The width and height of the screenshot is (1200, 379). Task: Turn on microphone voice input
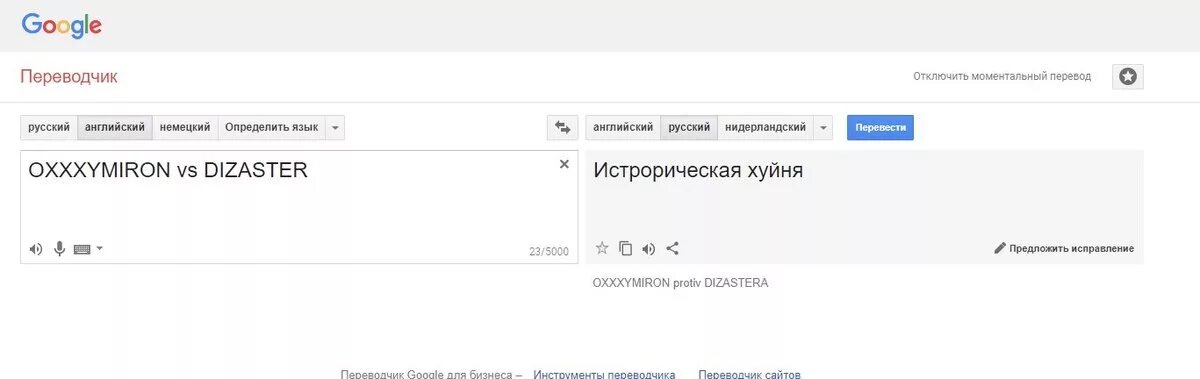pyautogui.click(x=59, y=249)
